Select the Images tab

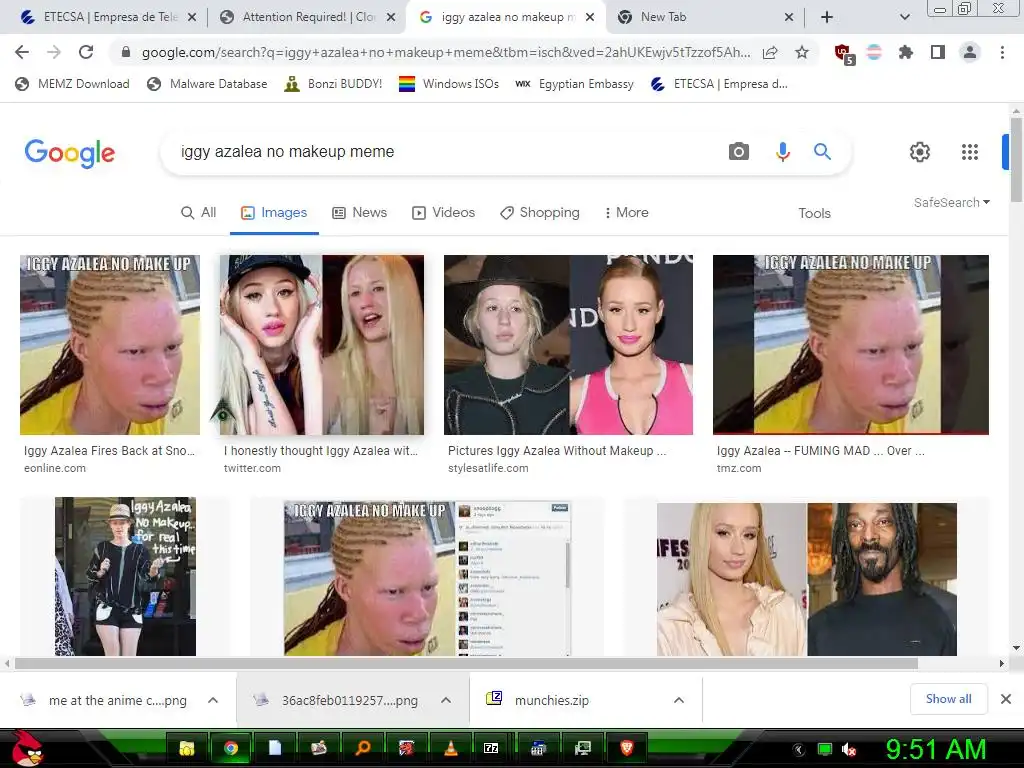pyautogui.click(x=274, y=213)
